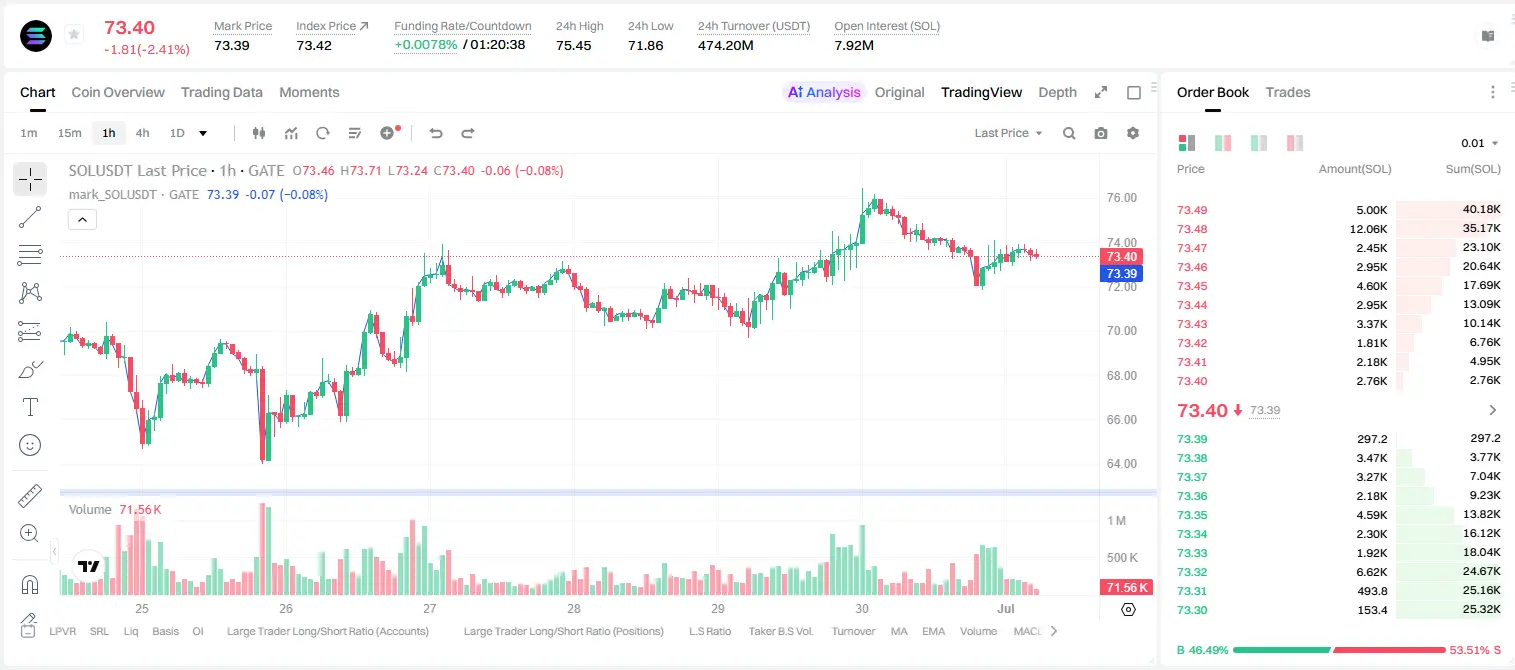Click the undo arrow in chart toolbar
The width and height of the screenshot is (1515, 670).
coord(436,133)
